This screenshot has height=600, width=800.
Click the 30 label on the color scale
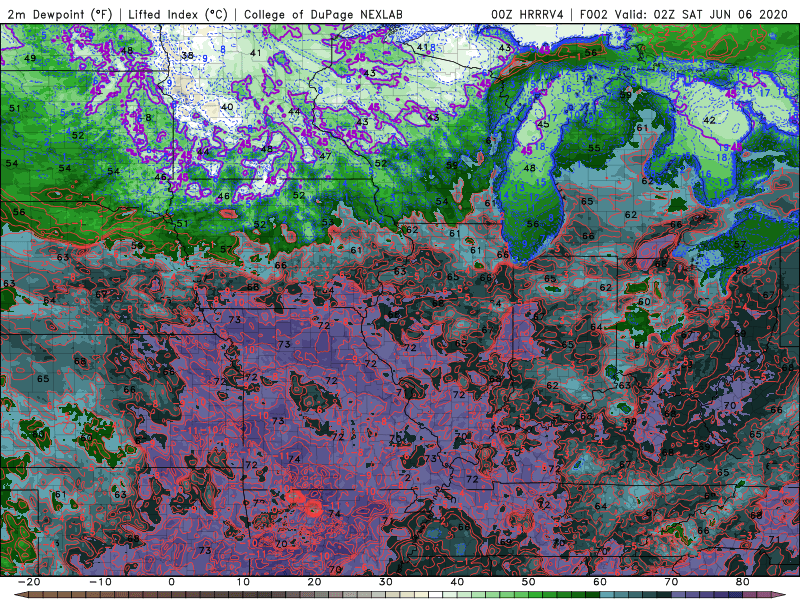point(386,582)
